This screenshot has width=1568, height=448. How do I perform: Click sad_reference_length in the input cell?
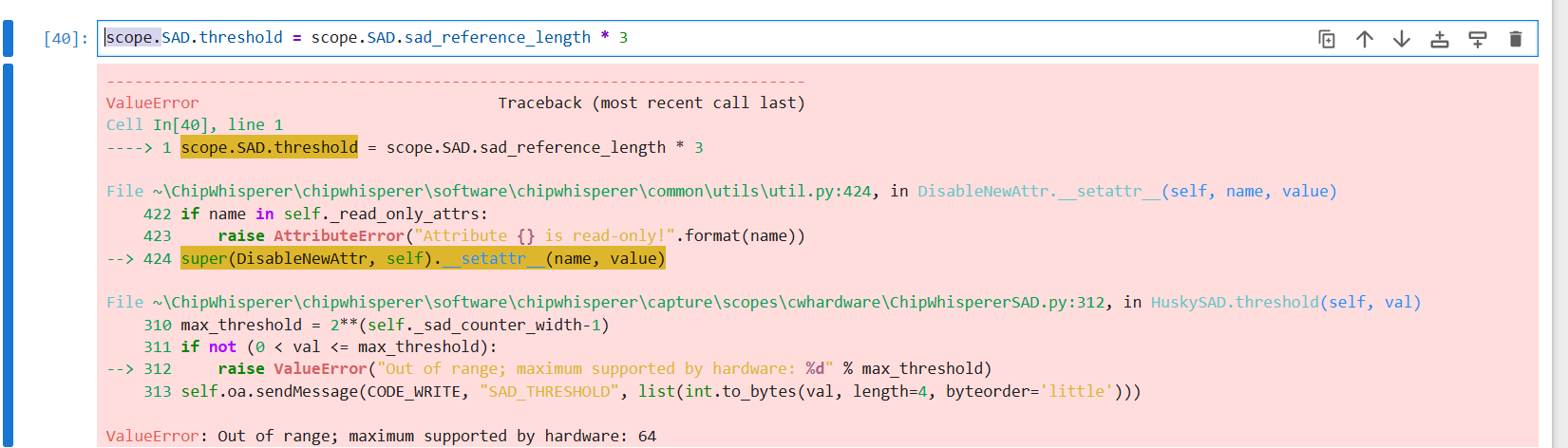tap(497, 38)
